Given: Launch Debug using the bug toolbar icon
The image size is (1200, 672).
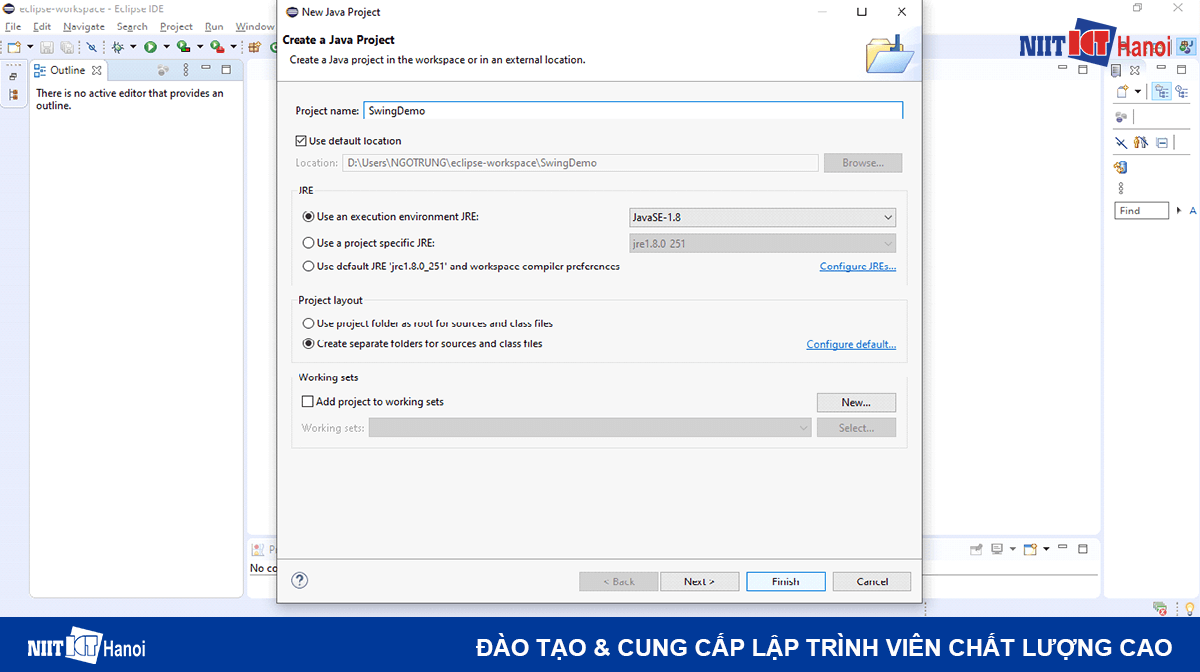Looking at the screenshot, I should coord(118,46).
